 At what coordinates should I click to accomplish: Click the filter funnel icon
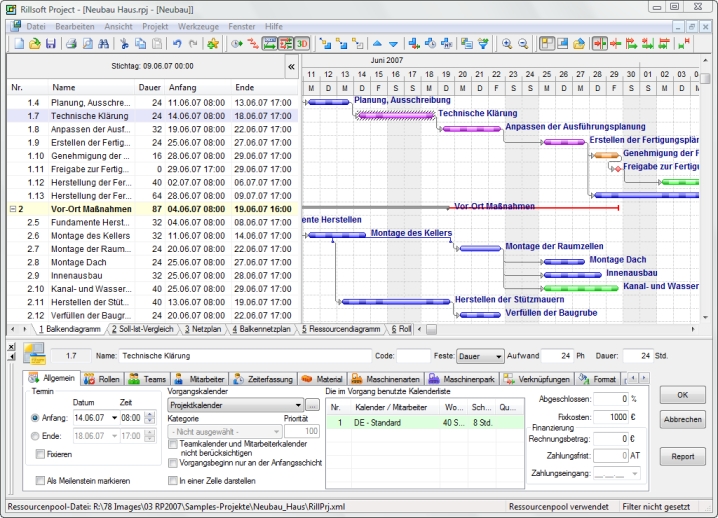tap(482, 44)
